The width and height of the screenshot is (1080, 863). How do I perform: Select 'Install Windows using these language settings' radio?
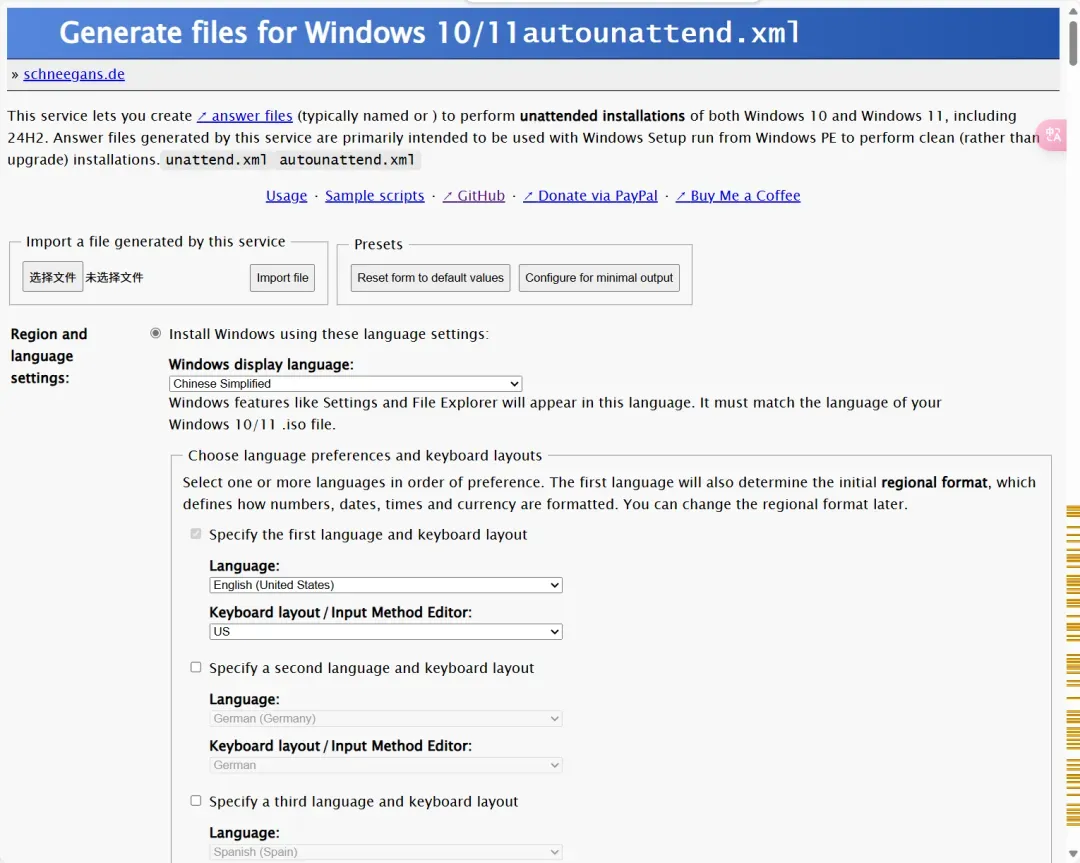[155, 333]
